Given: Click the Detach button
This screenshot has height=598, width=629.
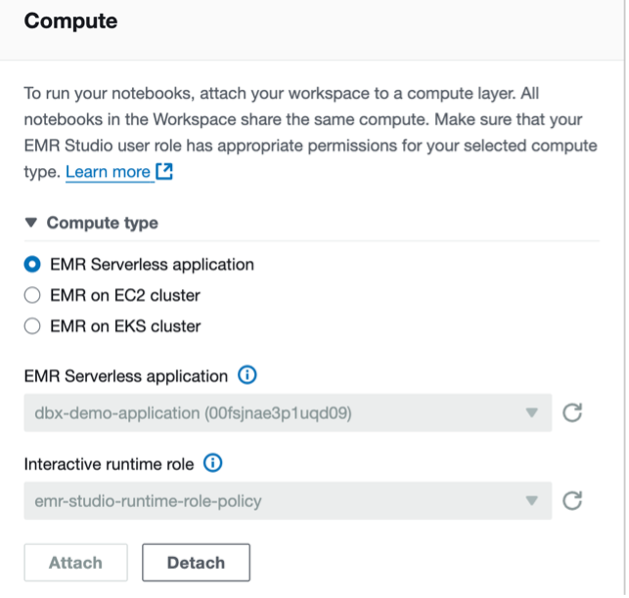Looking at the screenshot, I should coord(196,562).
